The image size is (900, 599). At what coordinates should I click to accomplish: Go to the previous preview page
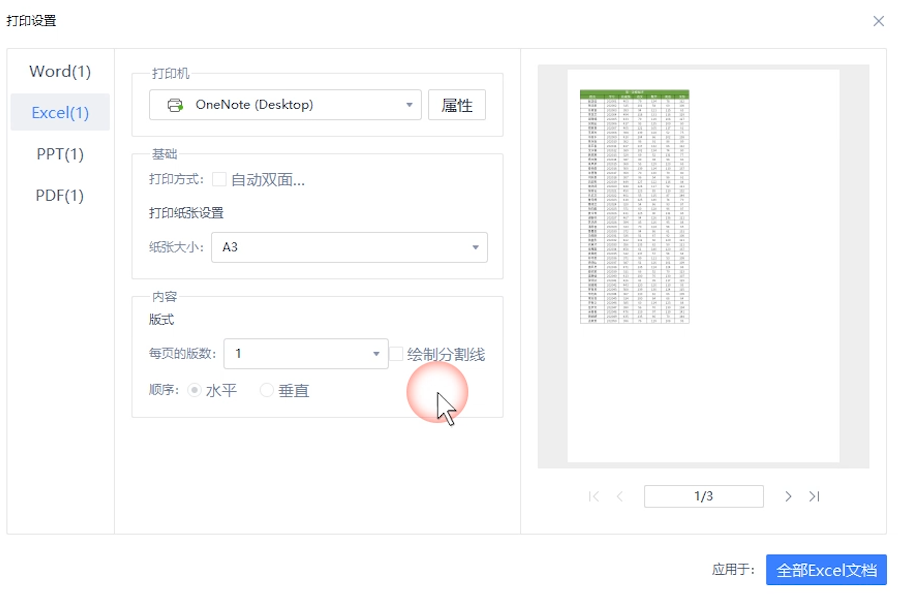point(621,495)
